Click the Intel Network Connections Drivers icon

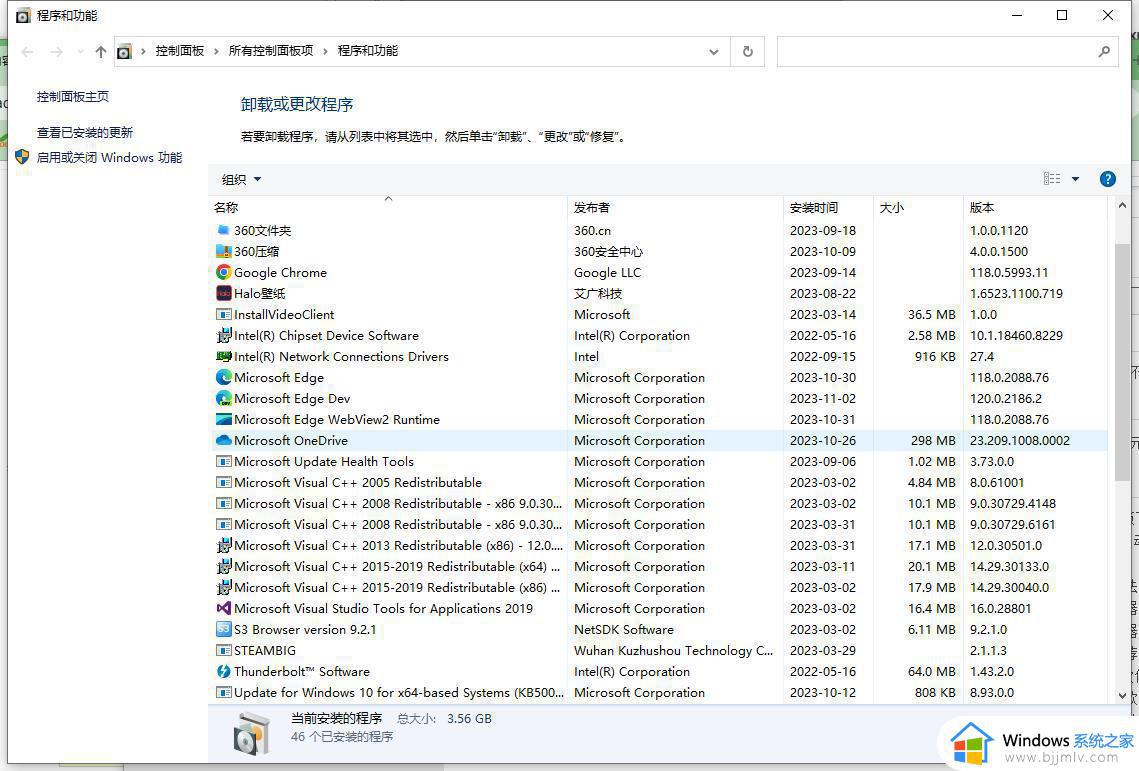click(224, 357)
